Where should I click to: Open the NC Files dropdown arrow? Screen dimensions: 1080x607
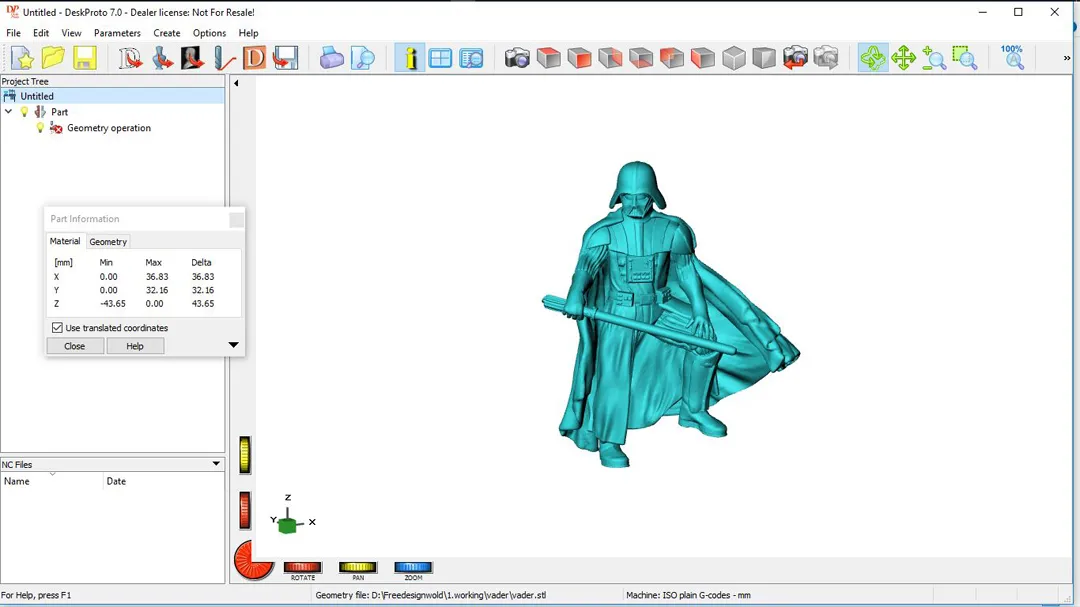(x=216, y=464)
